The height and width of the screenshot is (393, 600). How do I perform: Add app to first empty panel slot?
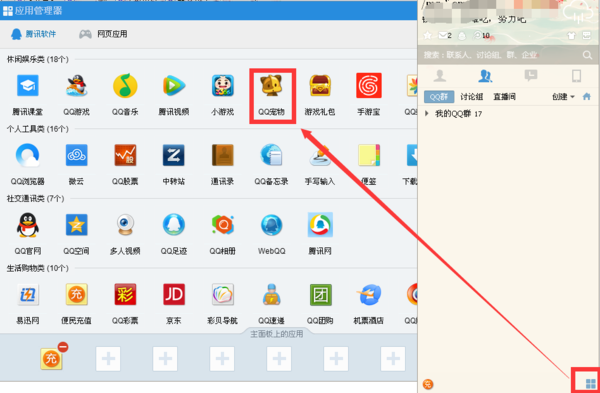click(x=108, y=359)
